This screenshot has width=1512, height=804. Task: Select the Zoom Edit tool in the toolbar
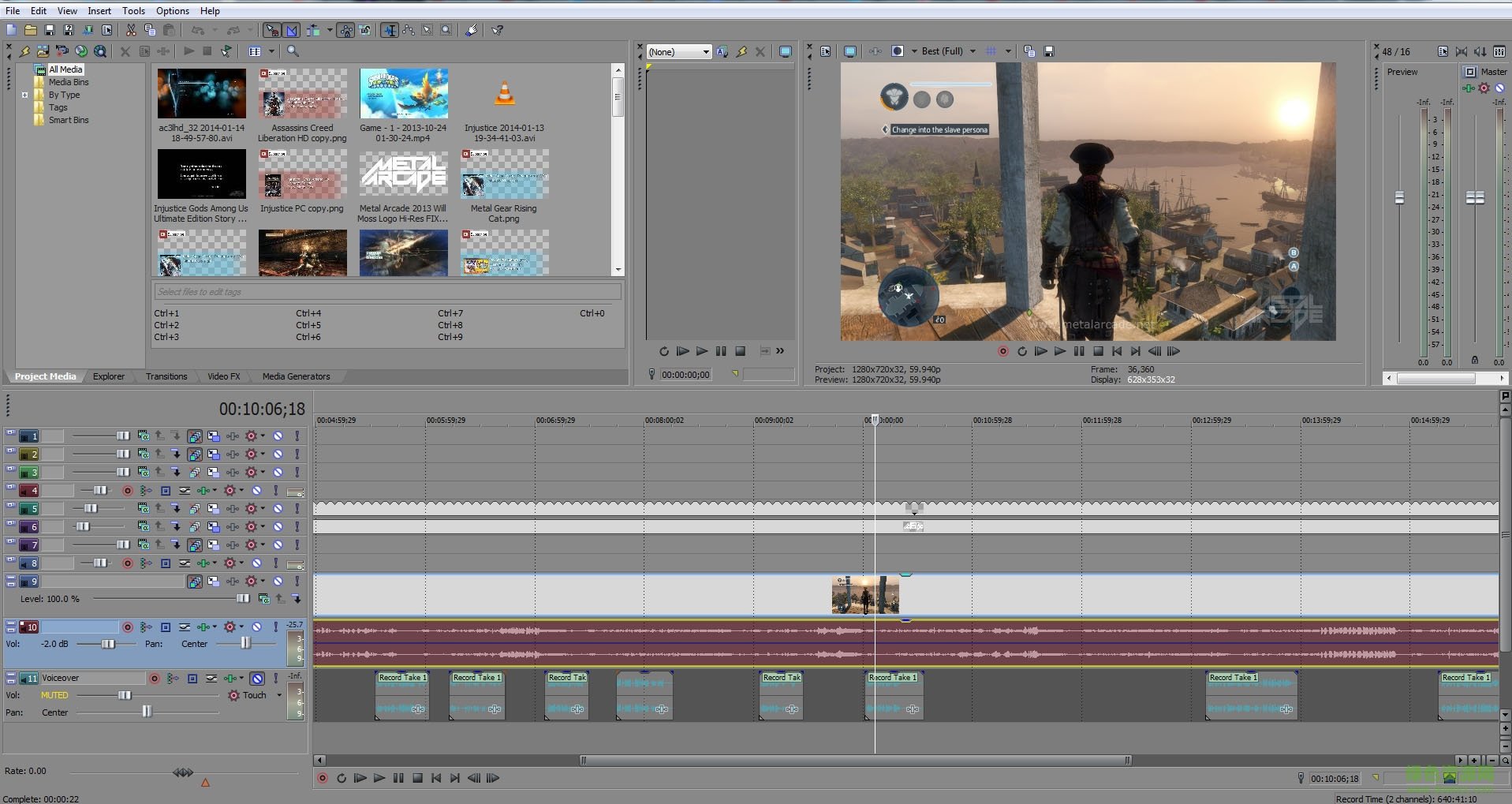point(447,30)
